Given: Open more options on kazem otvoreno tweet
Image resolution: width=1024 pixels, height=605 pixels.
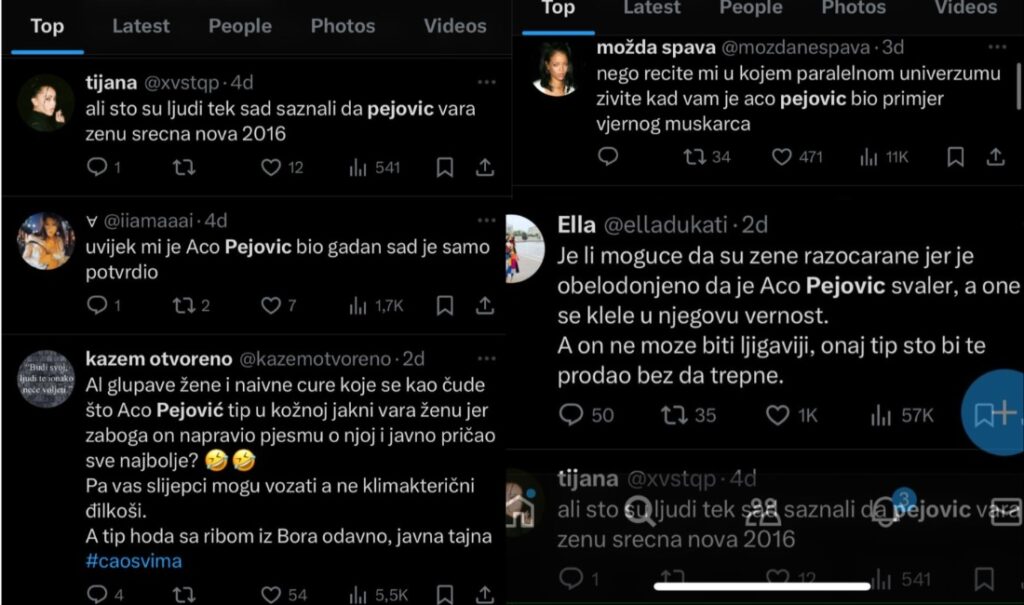Looking at the screenshot, I should pyautogui.click(x=486, y=358).
